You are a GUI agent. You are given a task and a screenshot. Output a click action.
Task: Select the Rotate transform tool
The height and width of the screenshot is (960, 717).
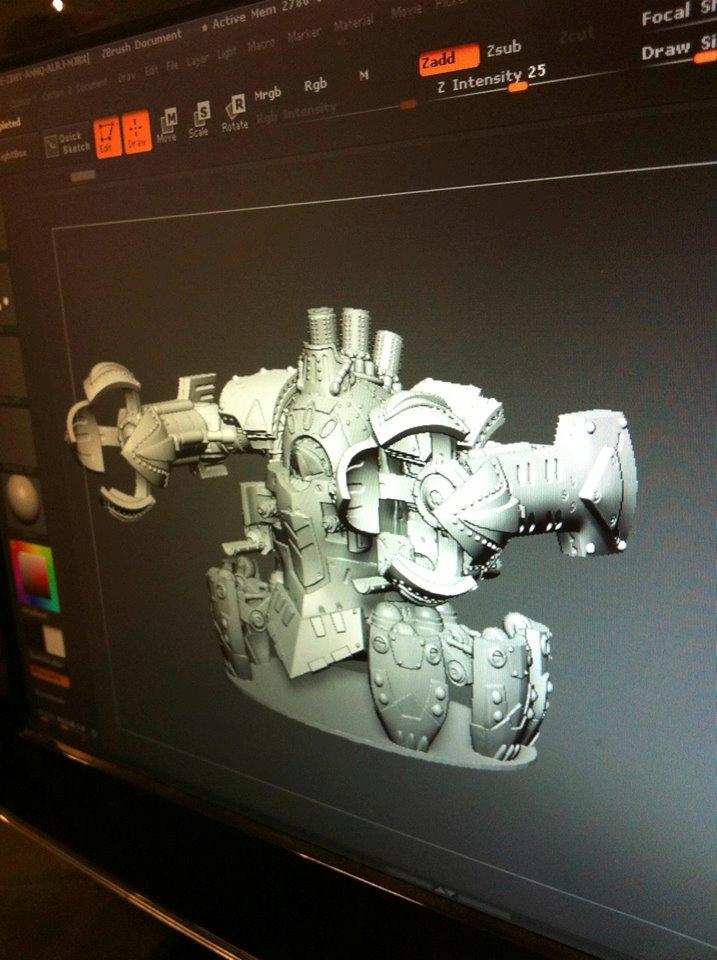pos(235,113)
